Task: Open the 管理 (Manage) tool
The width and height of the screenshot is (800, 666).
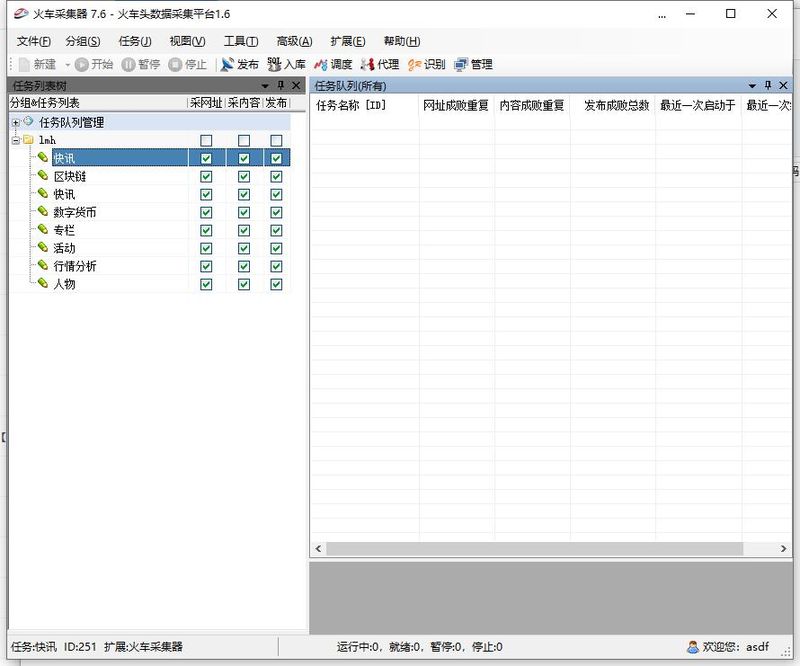Action: (x=473, y=64)
